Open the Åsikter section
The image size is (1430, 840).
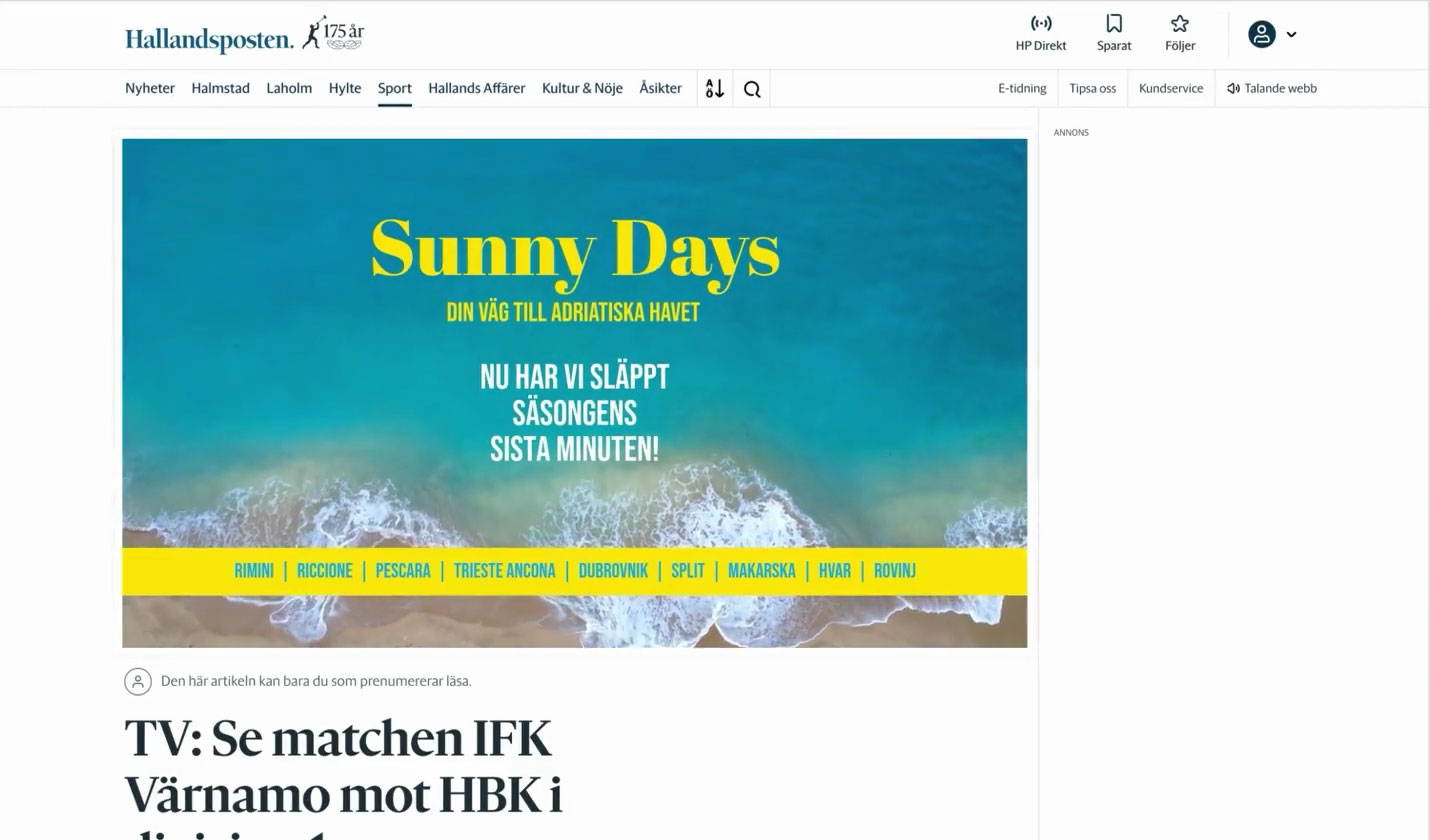point(661,88)
